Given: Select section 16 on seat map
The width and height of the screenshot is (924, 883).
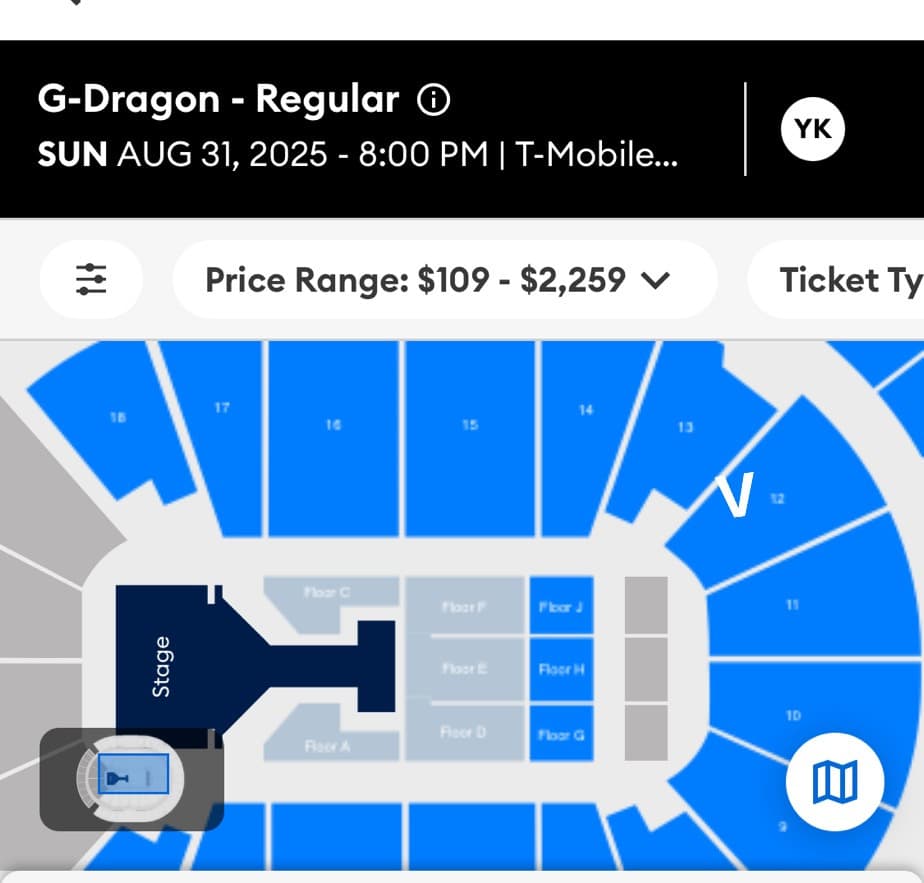Looking at the screenshot, I should coord(334,439).
